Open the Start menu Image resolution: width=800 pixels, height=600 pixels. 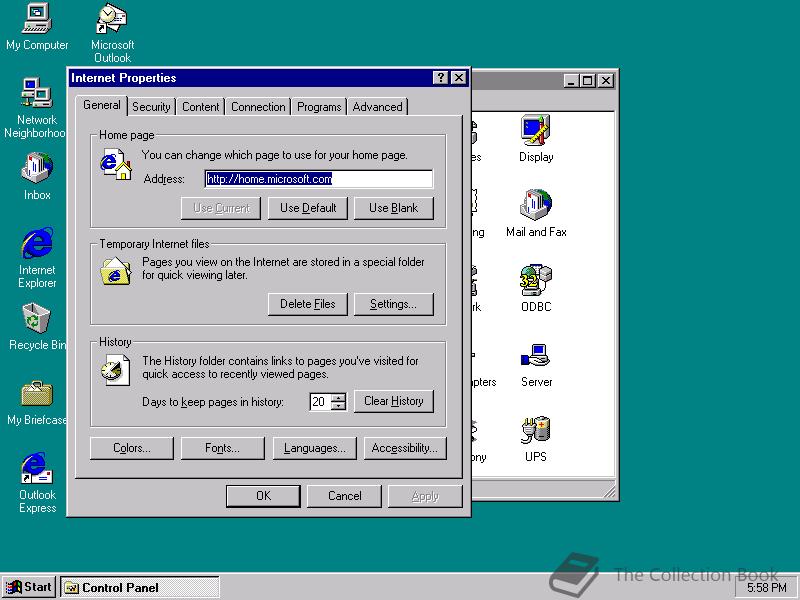point(29,587)
